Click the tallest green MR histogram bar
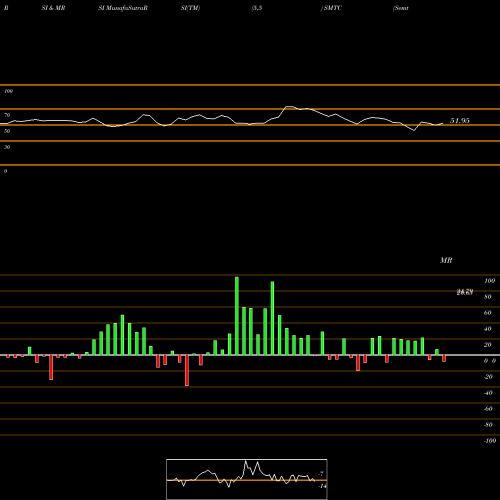This screenshot has height=500, width=500. point(237,316)
